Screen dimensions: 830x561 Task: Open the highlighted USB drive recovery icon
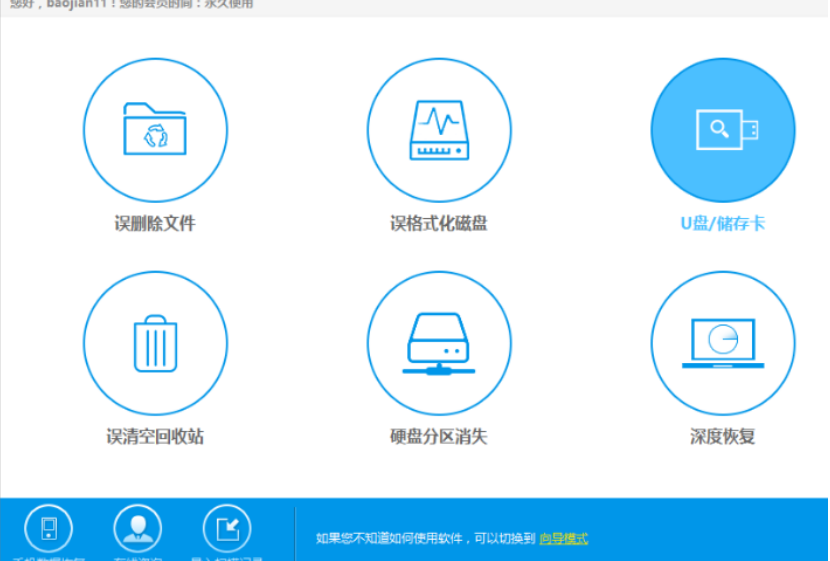click(722, 130)
